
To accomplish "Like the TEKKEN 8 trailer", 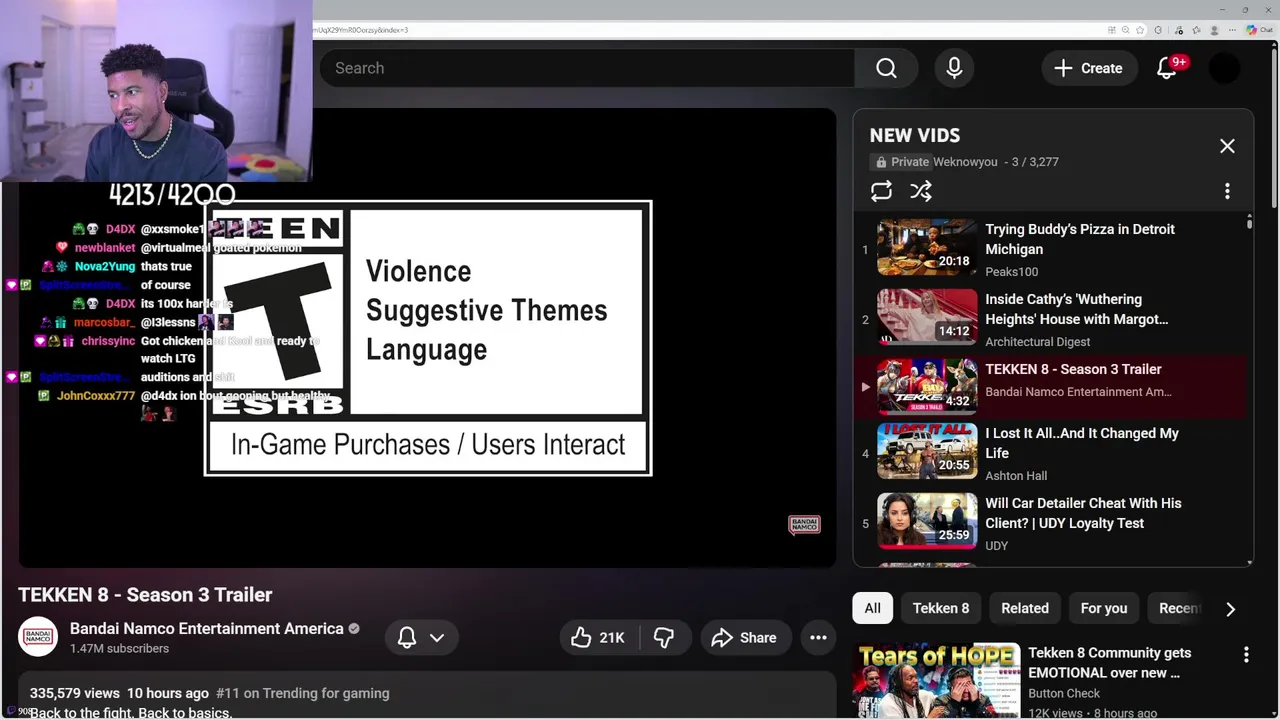I will coord(598,638).
